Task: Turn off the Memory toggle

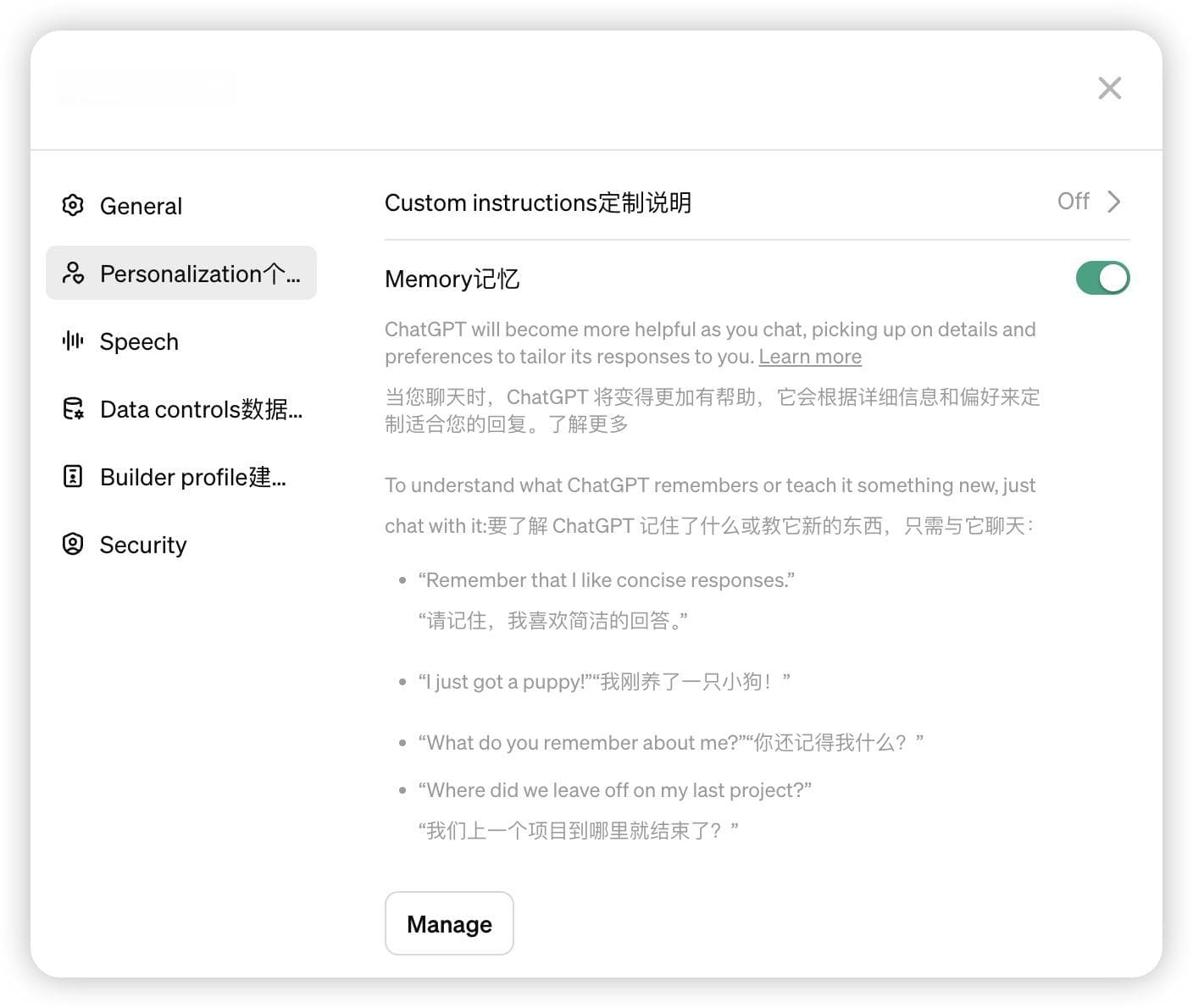Action: 1102,278
